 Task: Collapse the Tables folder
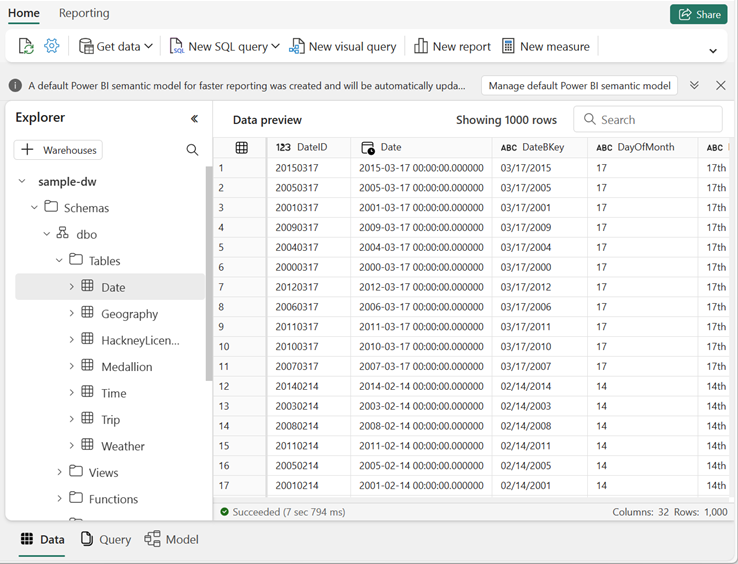[59, 260]
